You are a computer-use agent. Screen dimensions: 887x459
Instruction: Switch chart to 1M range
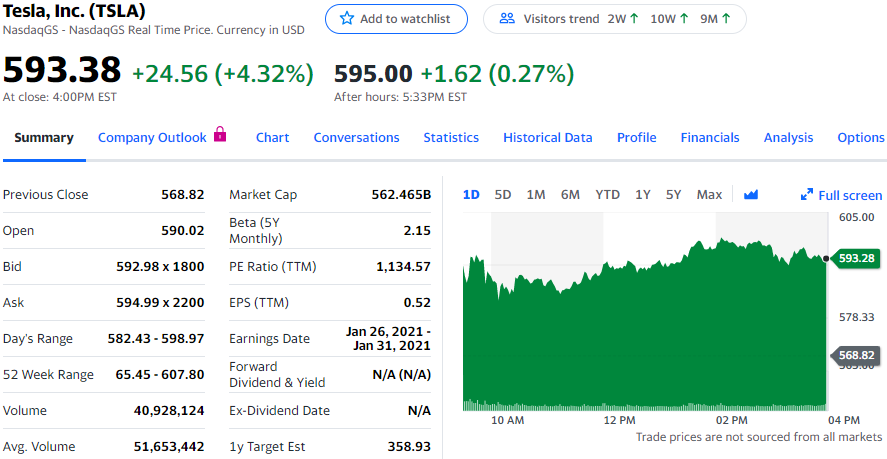pyautogui.click(x=535, y=195)
